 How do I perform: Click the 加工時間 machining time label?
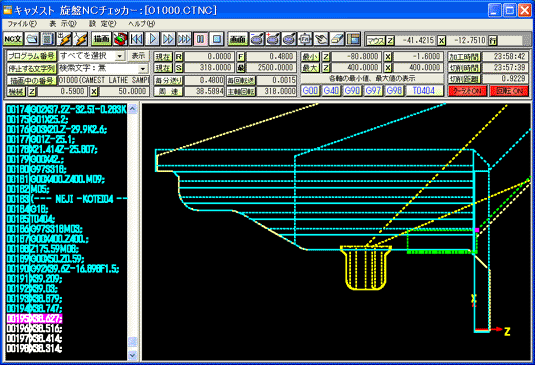click(x=464, y=57)
